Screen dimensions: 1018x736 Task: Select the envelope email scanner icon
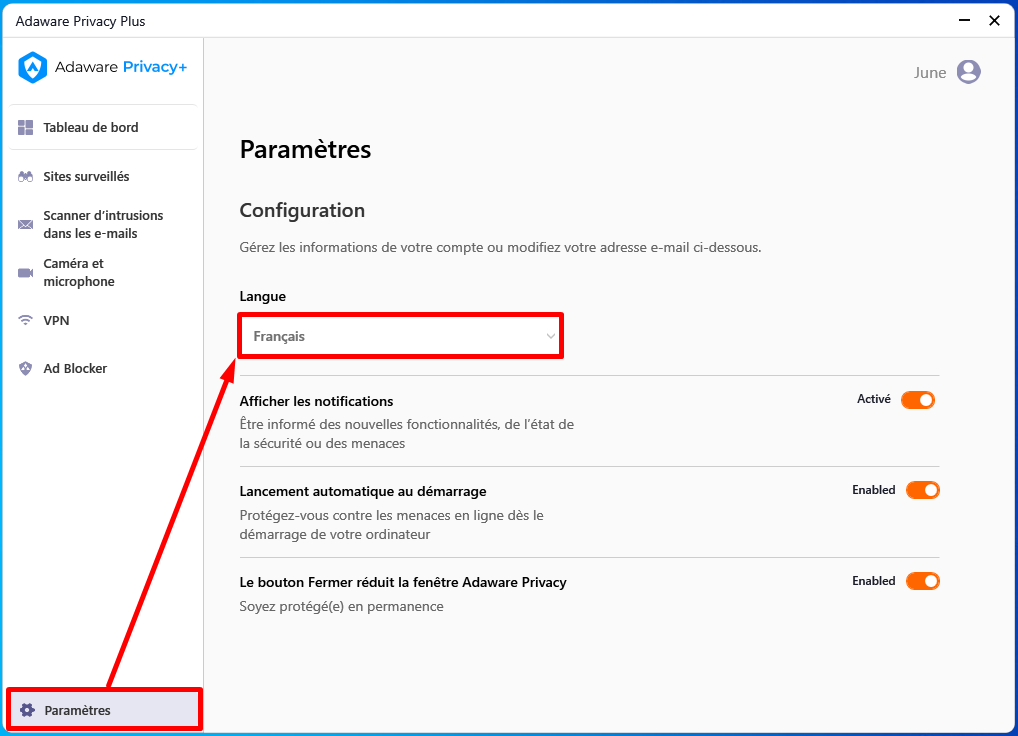point(25,225)
